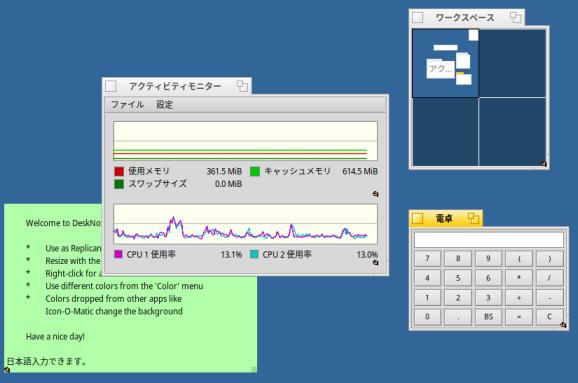Click 'Icon-O-Matic change the background' note line
The height and width of the screenshot is (383, 578).
[114, 311]
